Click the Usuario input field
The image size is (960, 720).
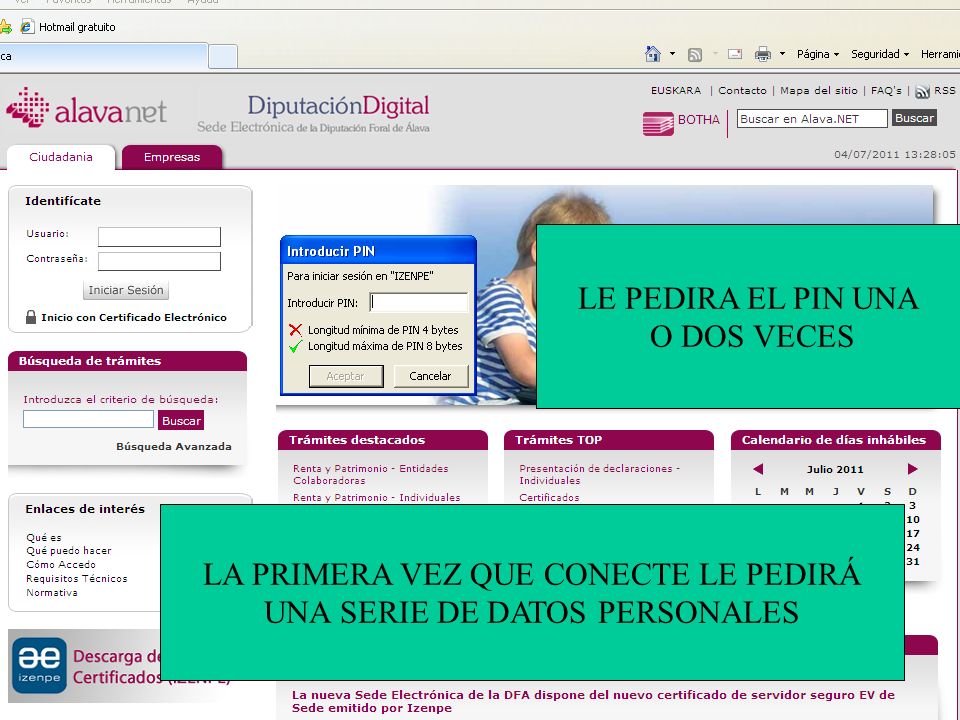point(159,237)
